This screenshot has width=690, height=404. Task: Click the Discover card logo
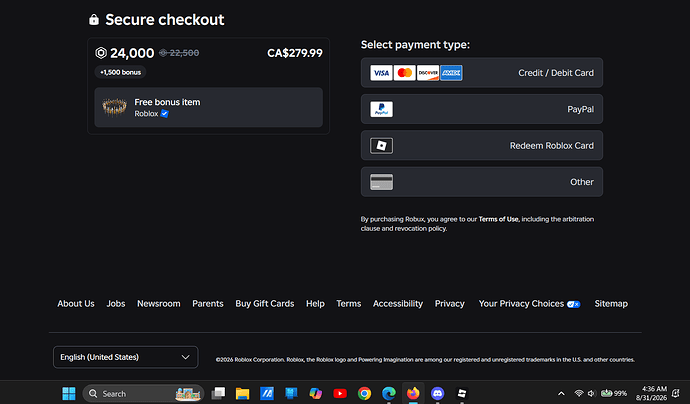click(x=428, y=73)
